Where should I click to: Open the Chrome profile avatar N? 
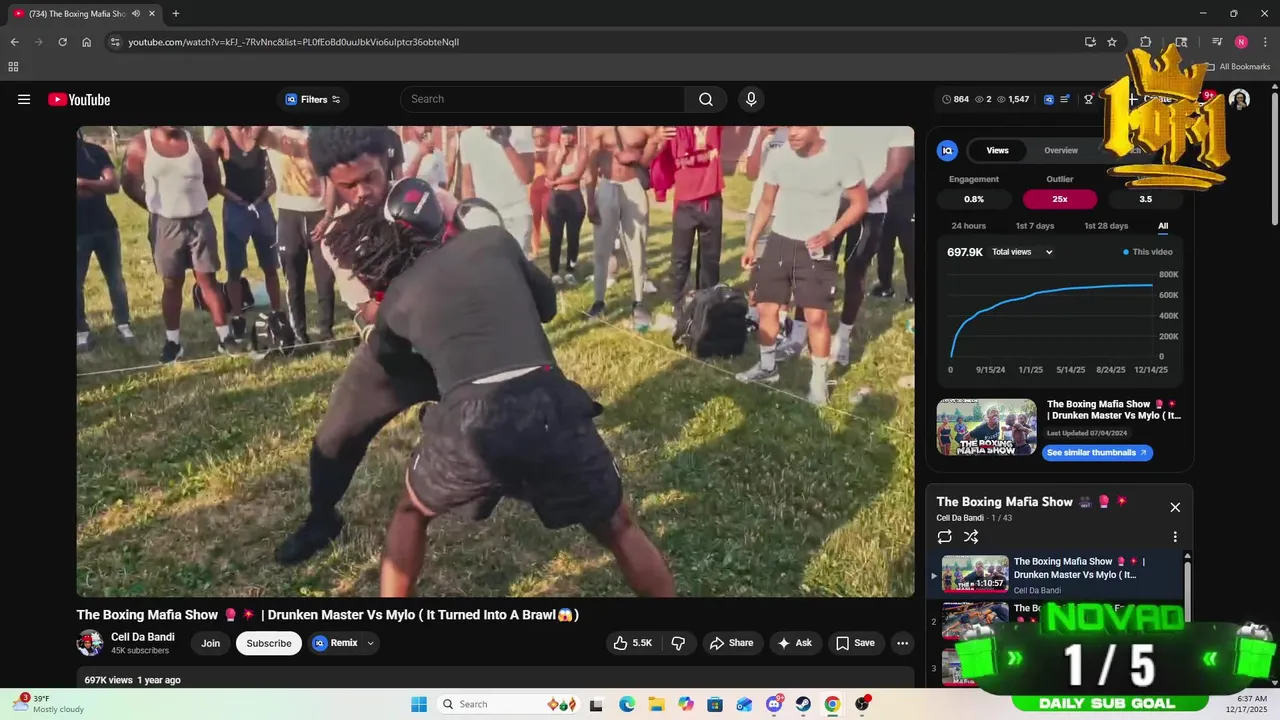click(1241, 42)
